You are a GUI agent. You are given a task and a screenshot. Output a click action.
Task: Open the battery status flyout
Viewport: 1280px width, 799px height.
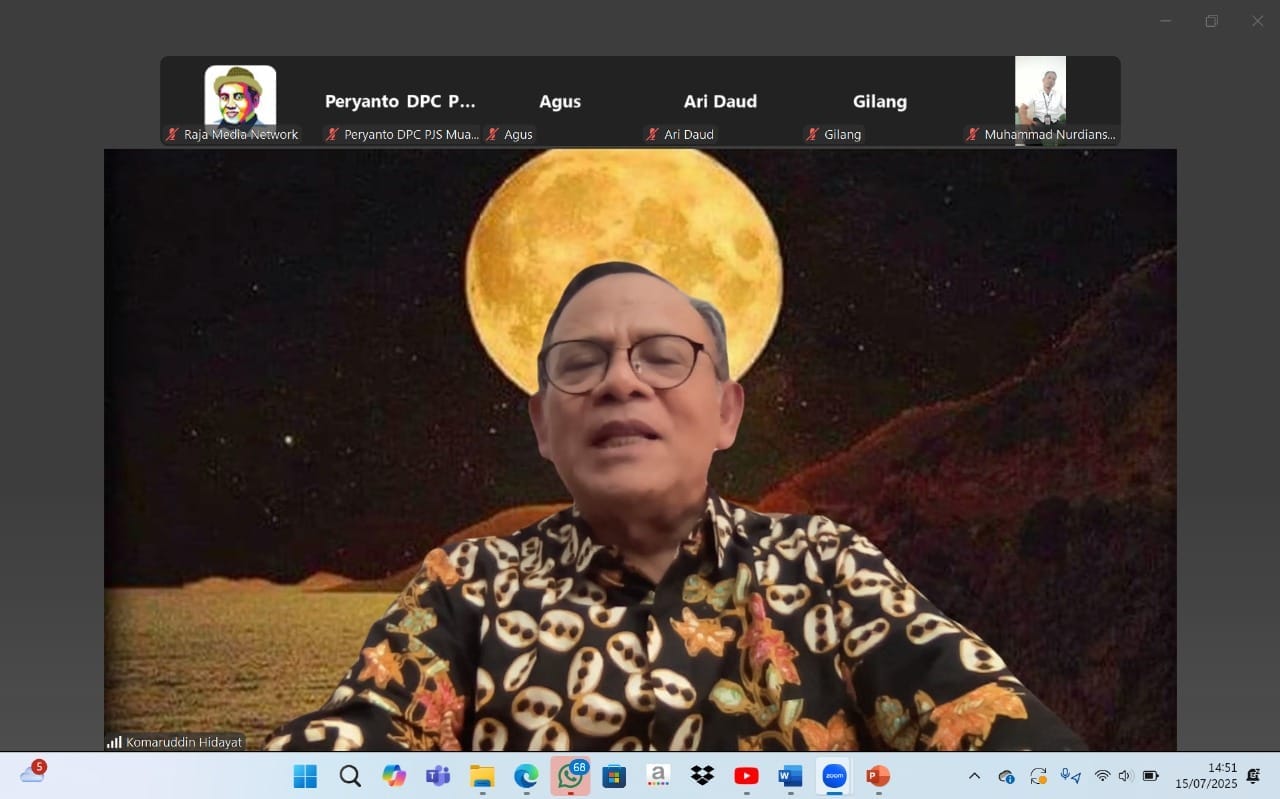(1148, 775)
